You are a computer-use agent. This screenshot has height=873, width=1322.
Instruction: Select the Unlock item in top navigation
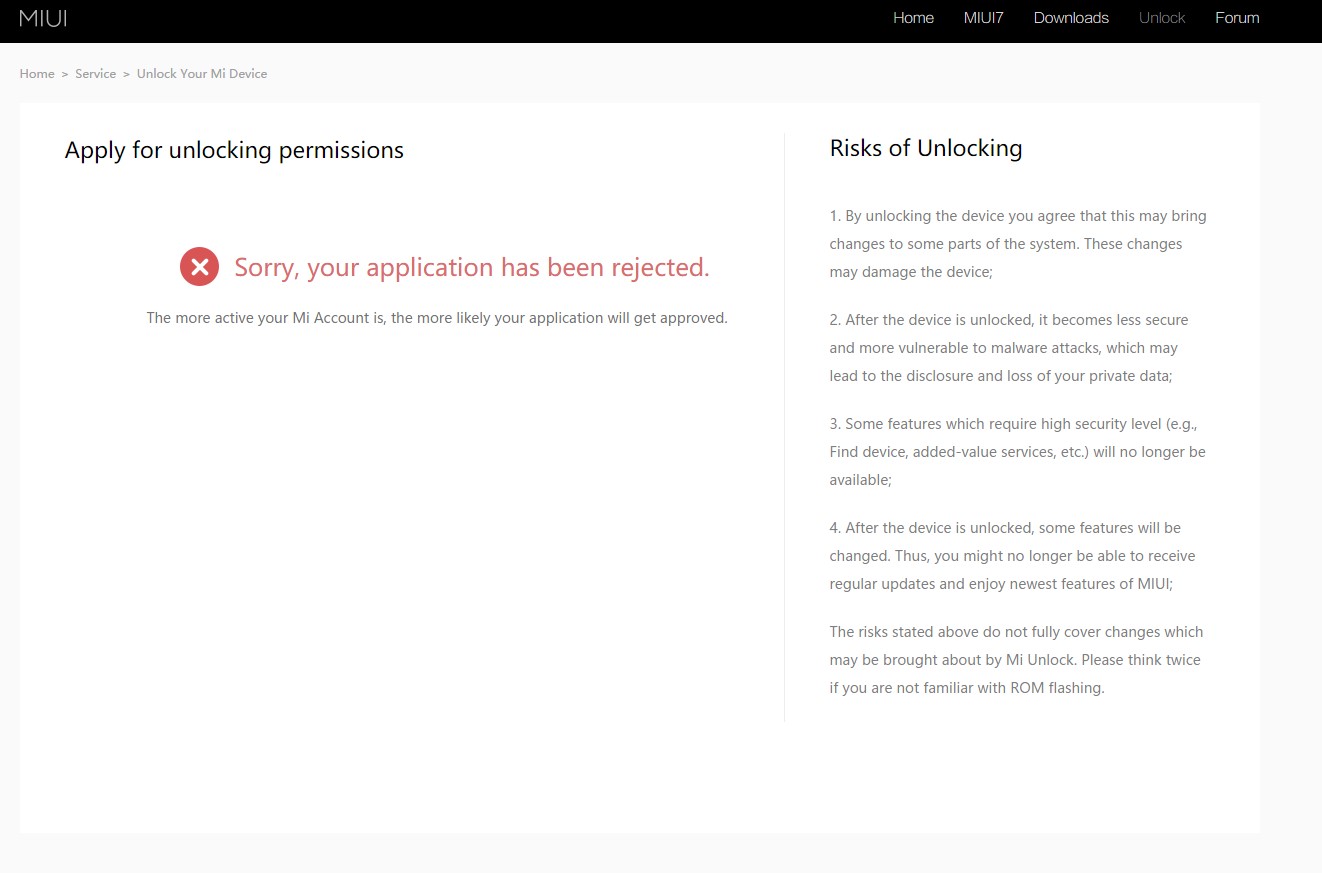[x=1162, y=18]
